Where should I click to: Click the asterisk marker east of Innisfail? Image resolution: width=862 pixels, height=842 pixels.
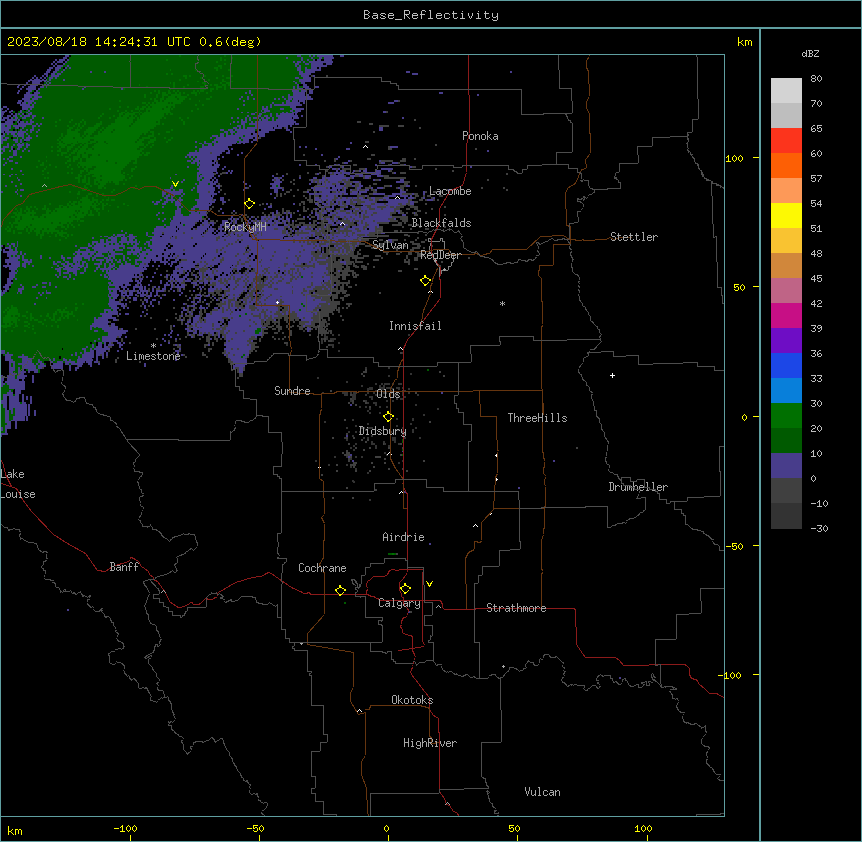tap(502, 304)
